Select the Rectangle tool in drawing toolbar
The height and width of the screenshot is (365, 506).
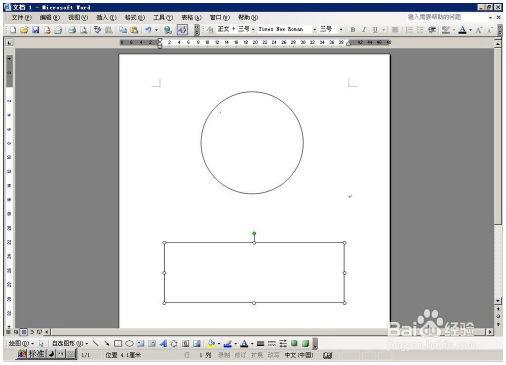(x=118, y=343)
